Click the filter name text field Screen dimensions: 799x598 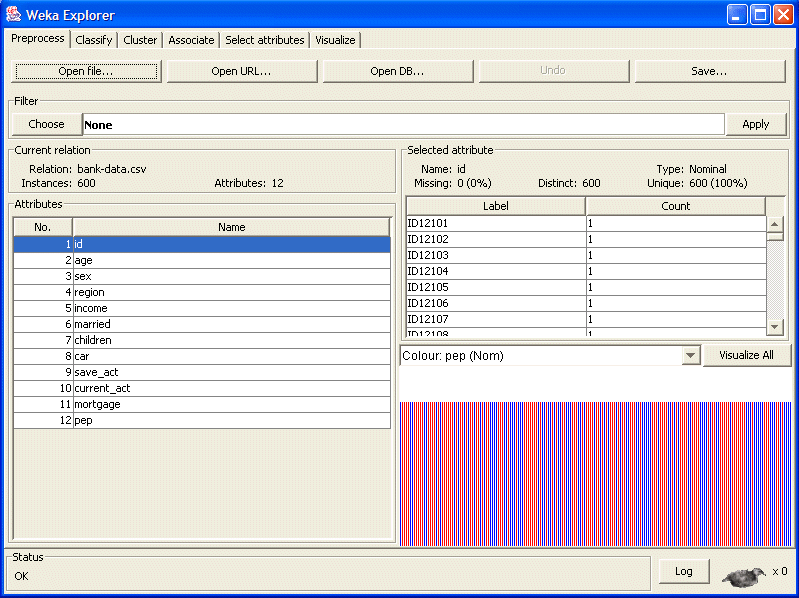coord(402,125)
